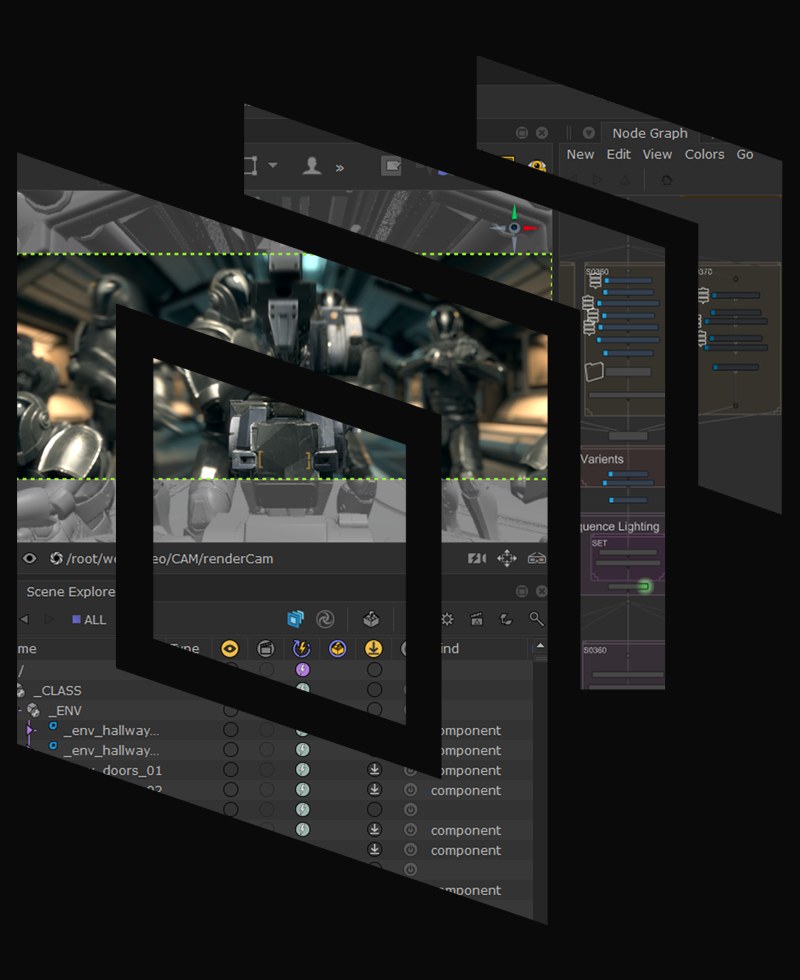
Task: Select the SET group label in Node Graph
Action: click(599, 543)
